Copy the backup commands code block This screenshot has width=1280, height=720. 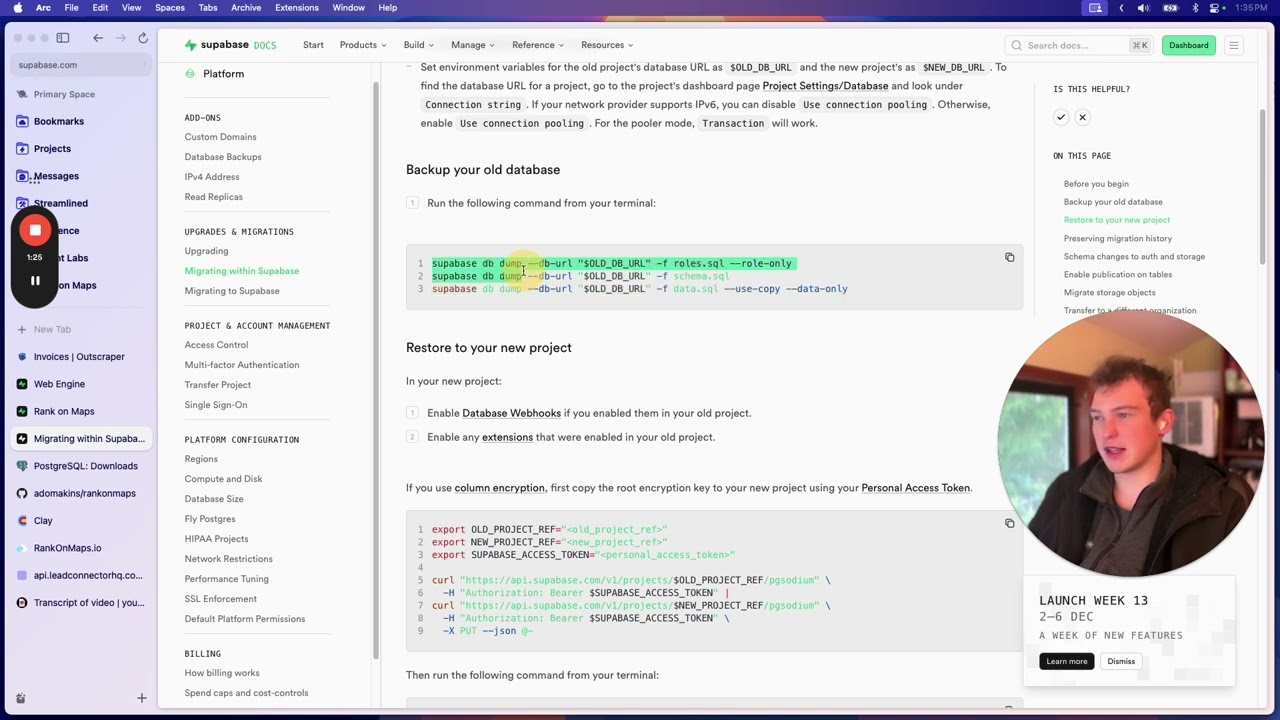1009,258
